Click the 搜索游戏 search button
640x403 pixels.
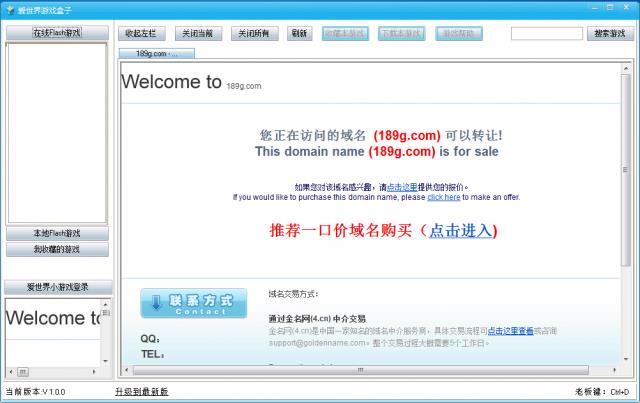coord(610,33)
